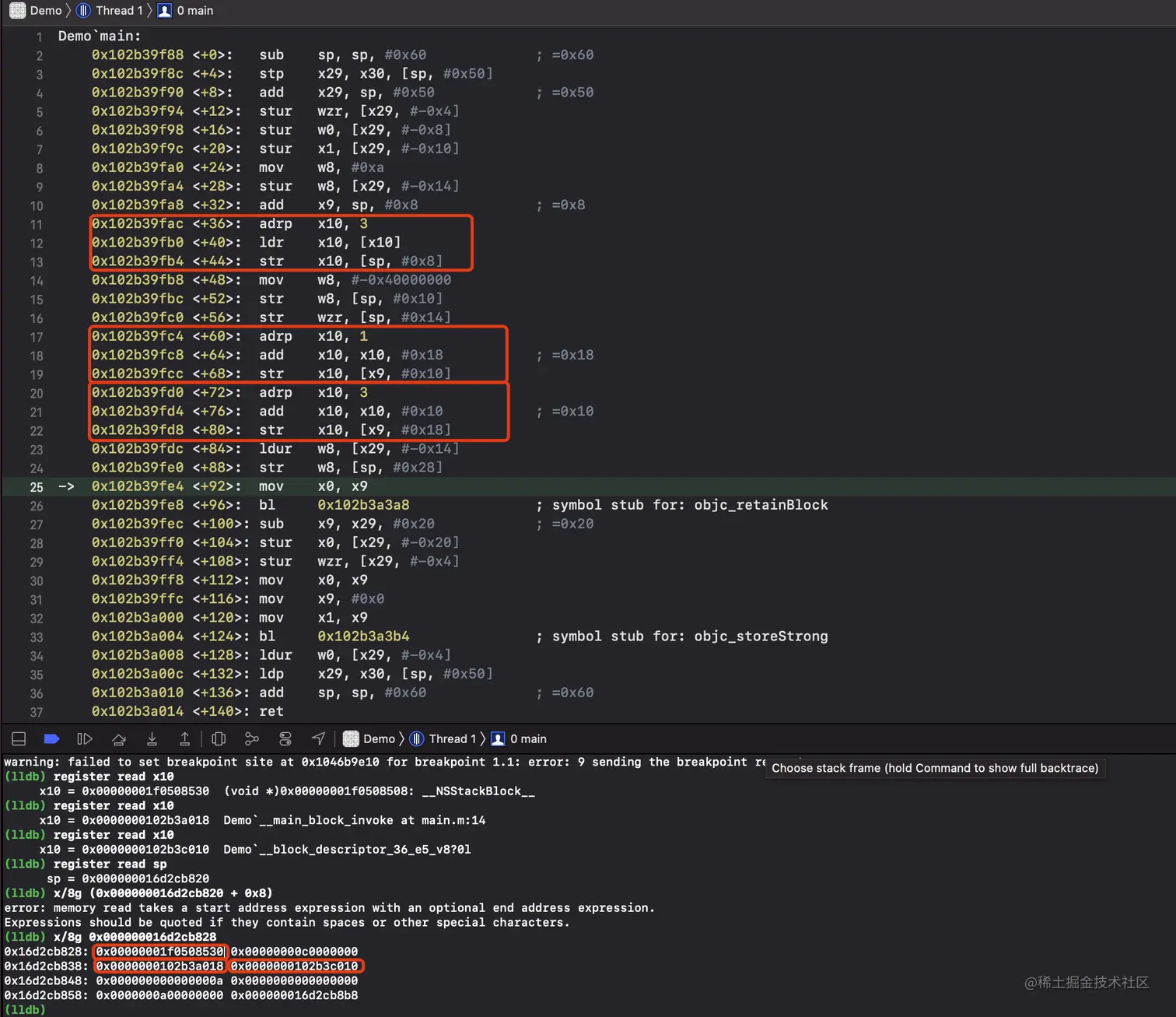This screenshot has width=1176, height=1017.
Task: Hide the debug area panel
Action: point(19,738)
